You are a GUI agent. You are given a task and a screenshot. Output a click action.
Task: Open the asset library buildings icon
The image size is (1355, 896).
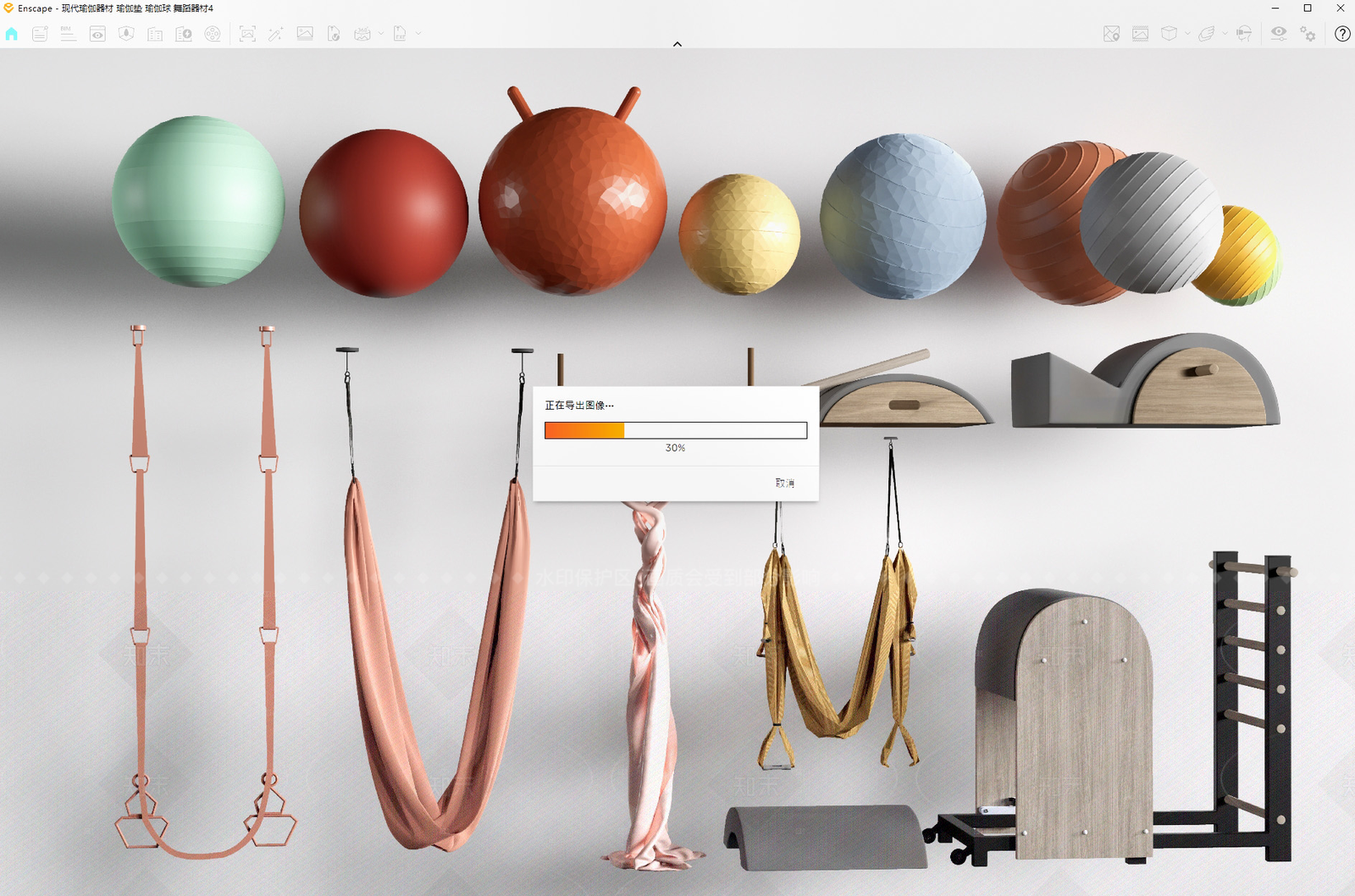pos(155,34)
